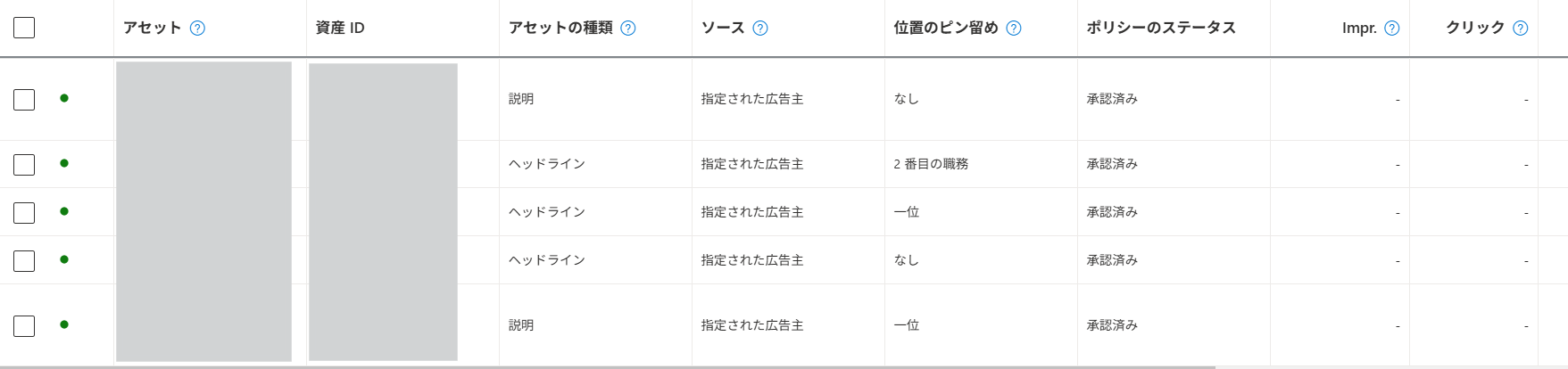The image size is (1568, 369).
Task: Sort by ポリシーのステータス column header
Action: pos(1161,29)
